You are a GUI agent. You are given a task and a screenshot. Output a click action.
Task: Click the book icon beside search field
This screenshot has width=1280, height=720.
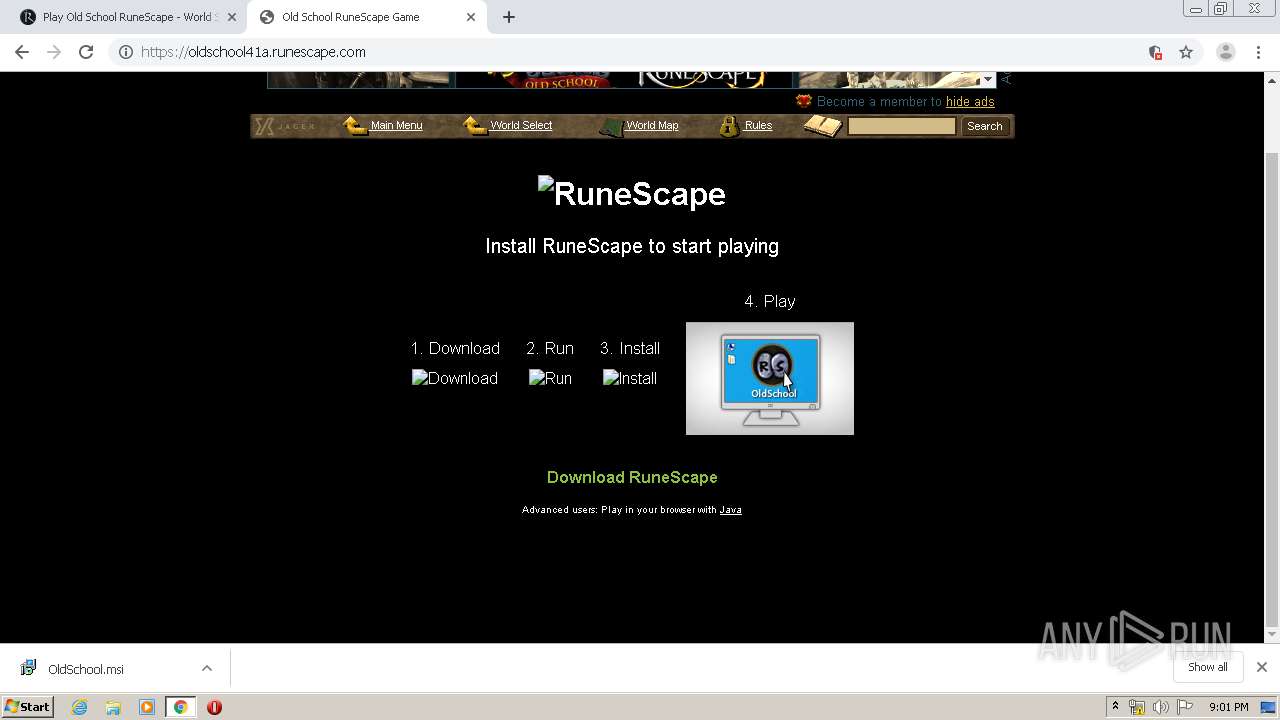tap(823, 126)
